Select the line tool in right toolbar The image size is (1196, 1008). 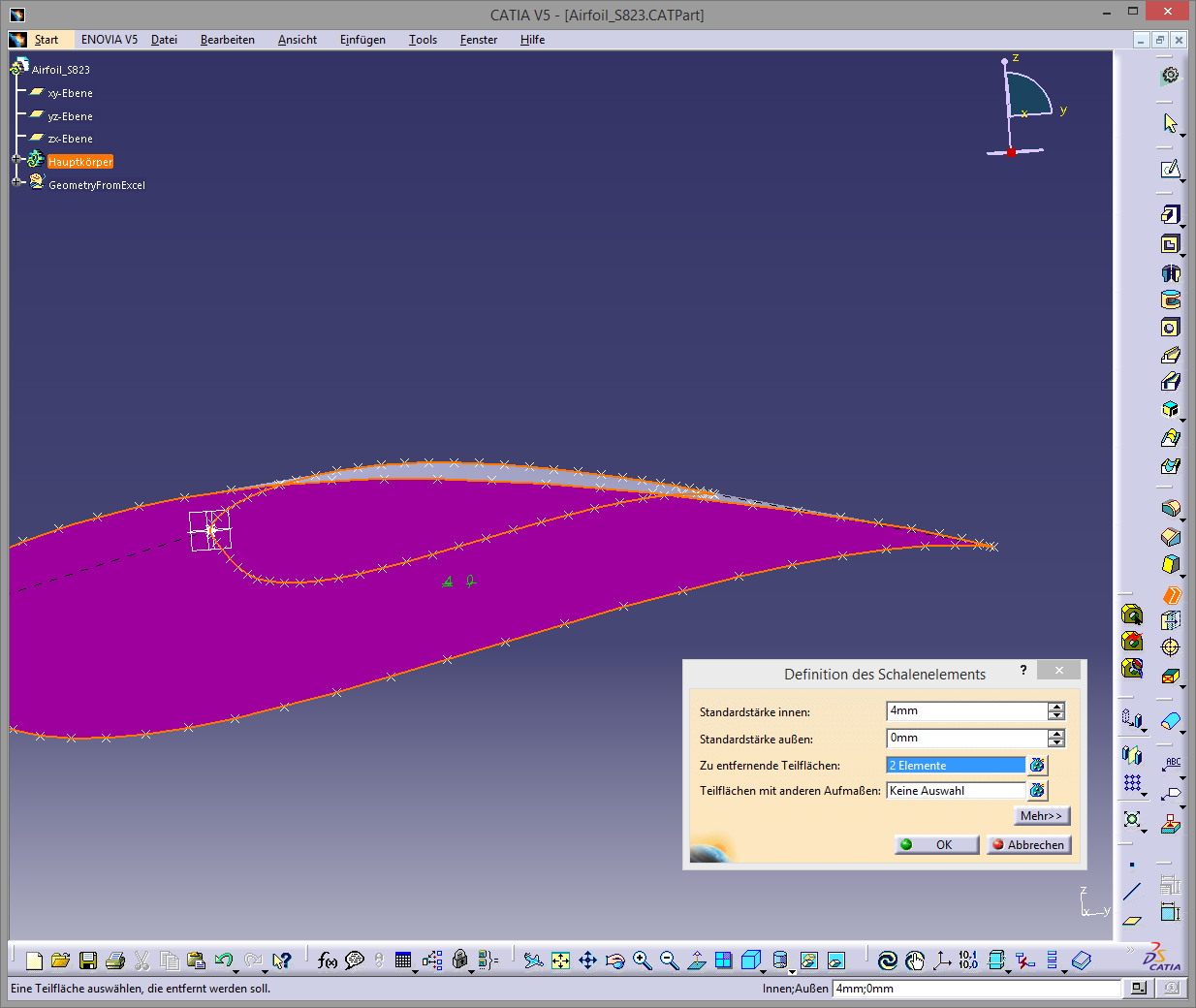1132,892
